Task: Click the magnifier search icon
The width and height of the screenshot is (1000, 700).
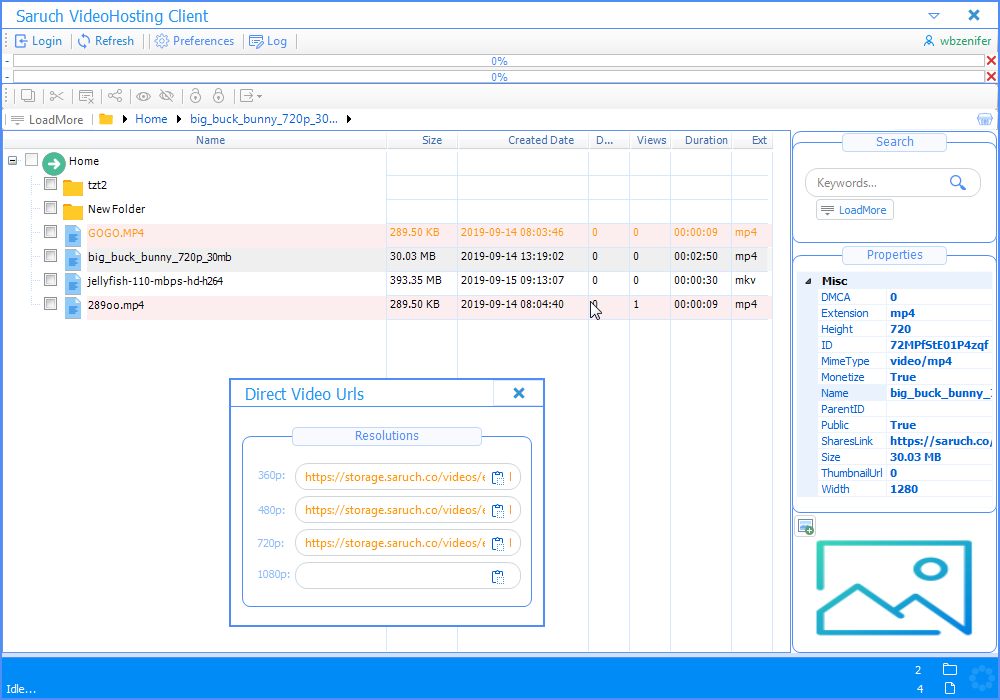Action: click(x=957, y=183)
